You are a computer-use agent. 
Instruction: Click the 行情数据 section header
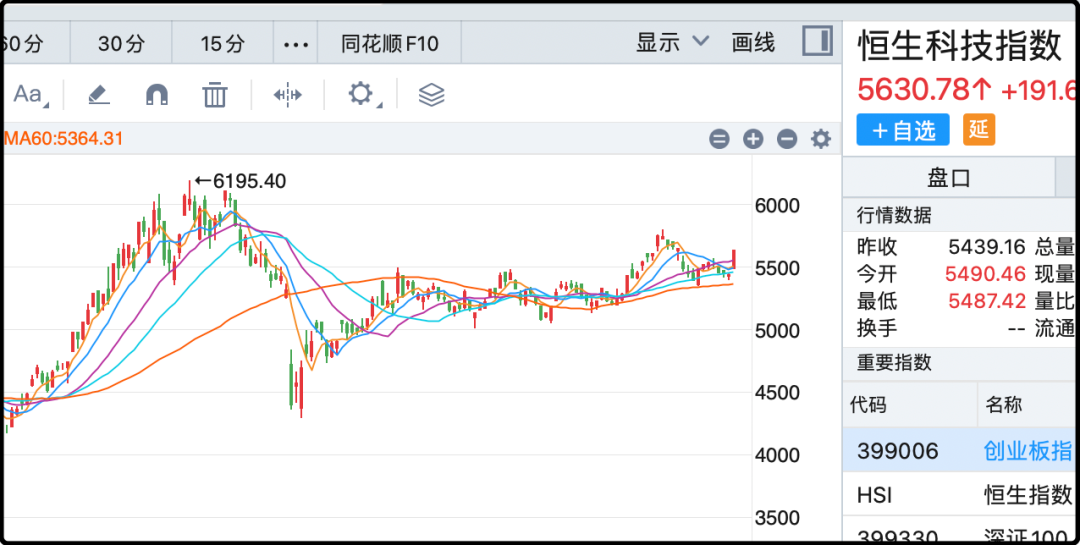(893, 216)
